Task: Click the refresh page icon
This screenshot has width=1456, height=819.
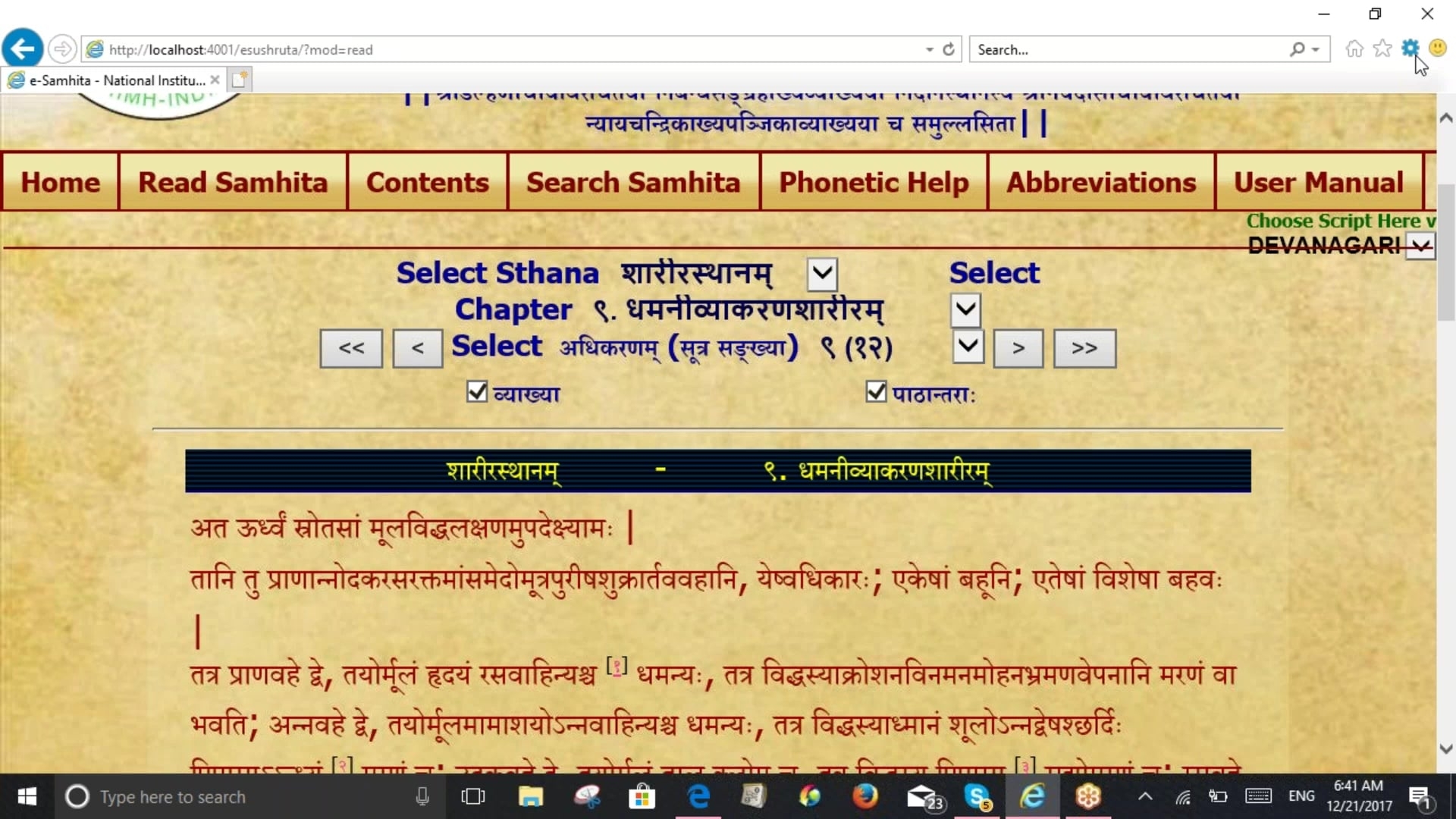Action: tap(949, 49)
